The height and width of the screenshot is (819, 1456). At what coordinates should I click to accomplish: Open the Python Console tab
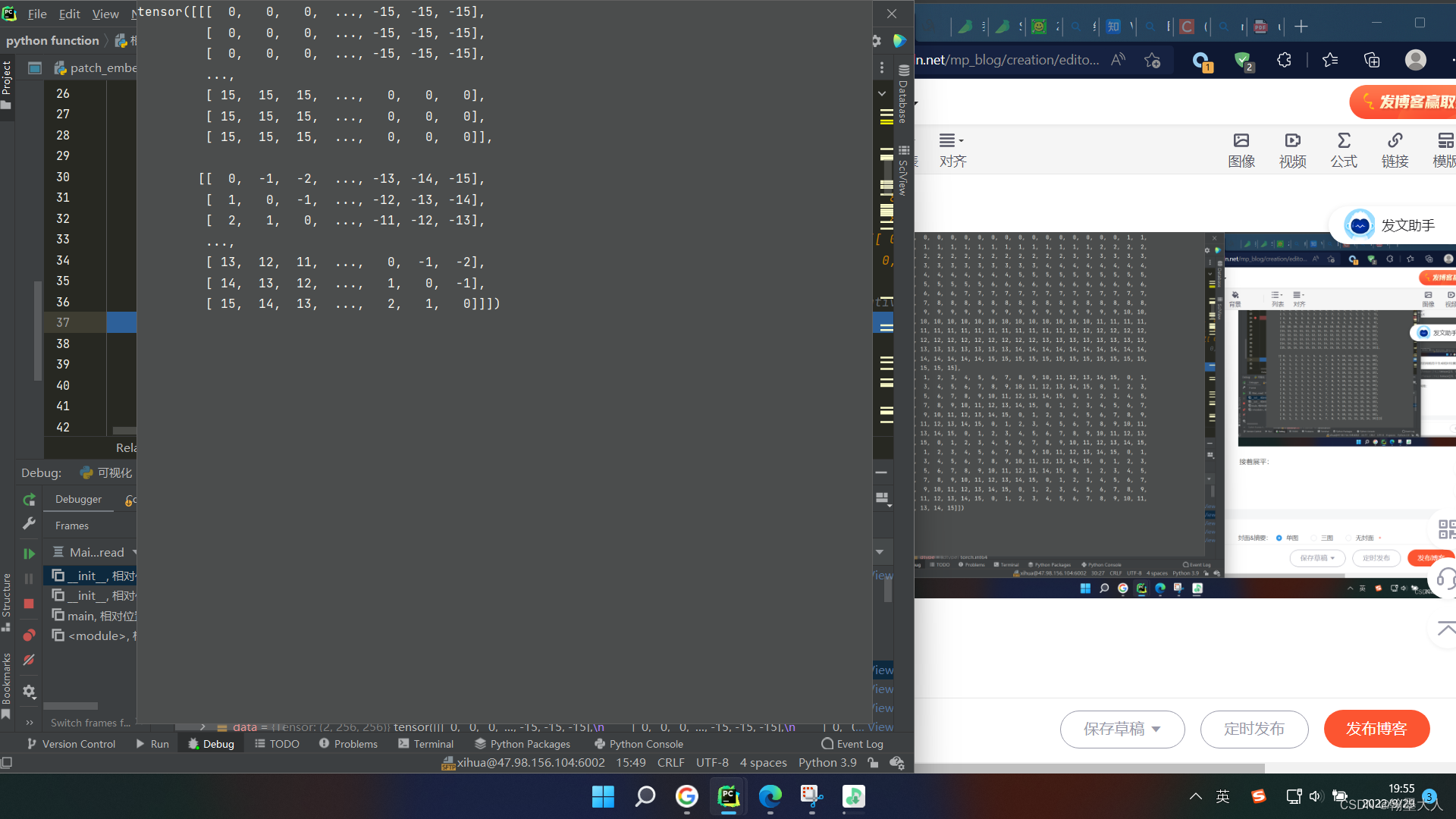coord(639,744)
